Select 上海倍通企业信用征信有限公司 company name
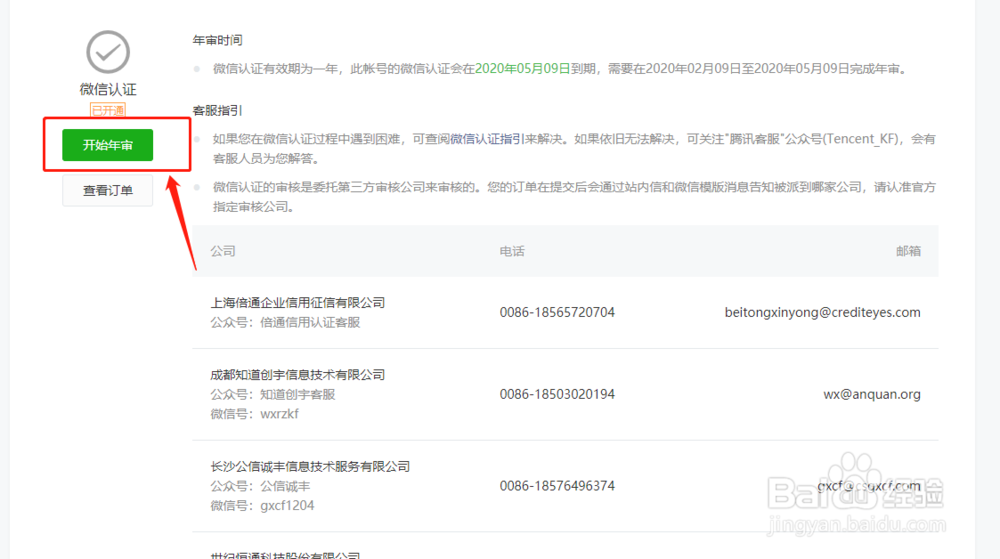This screenshot has width=1000, height=559. 298,303
